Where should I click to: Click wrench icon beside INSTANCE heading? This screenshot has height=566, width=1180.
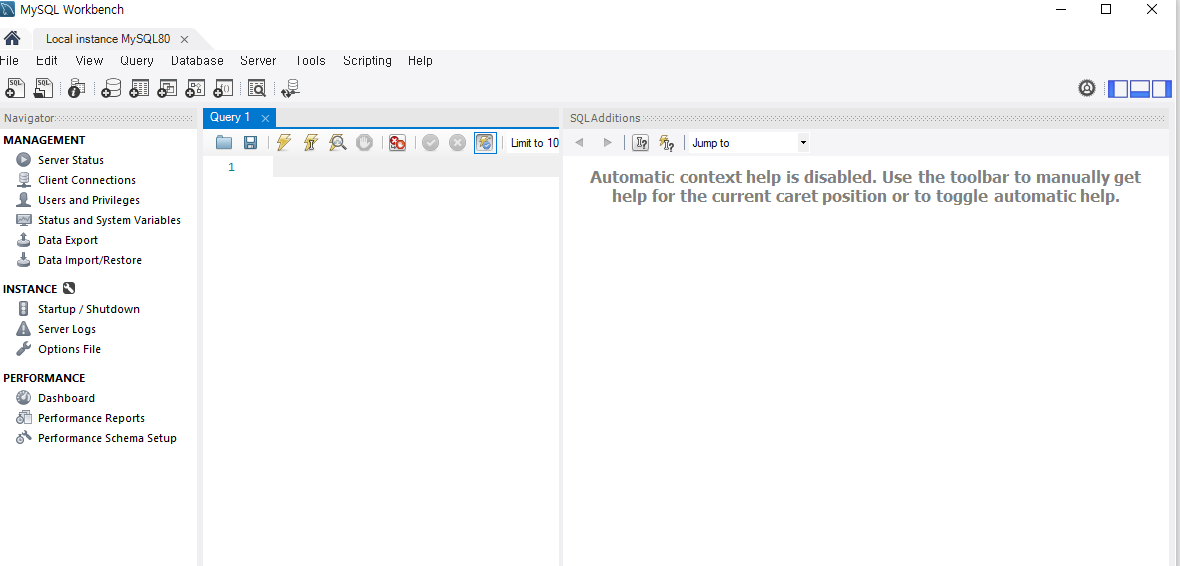(69, 288)
